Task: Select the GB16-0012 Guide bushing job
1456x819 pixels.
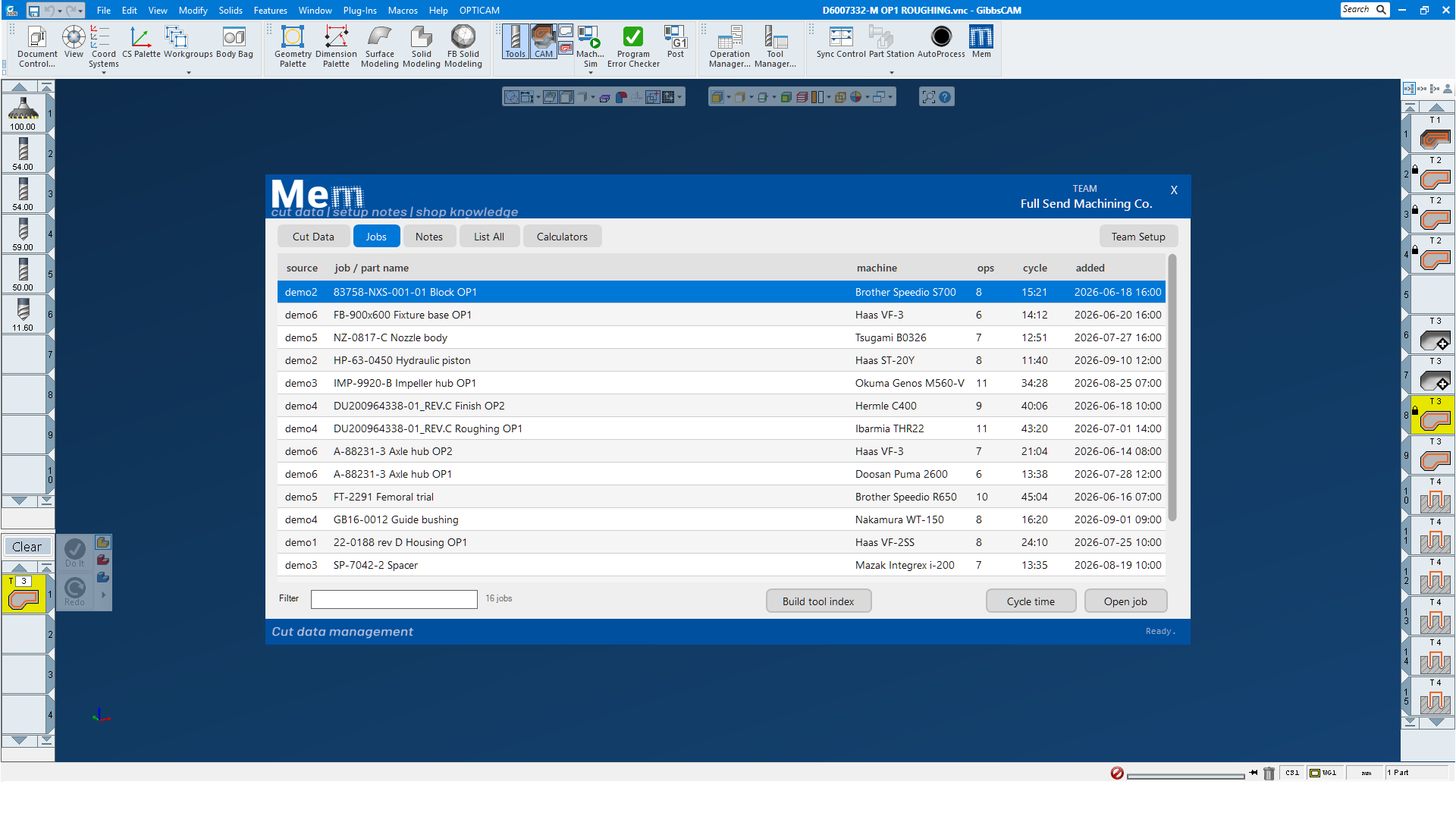Action: click(x=721, y=519)
